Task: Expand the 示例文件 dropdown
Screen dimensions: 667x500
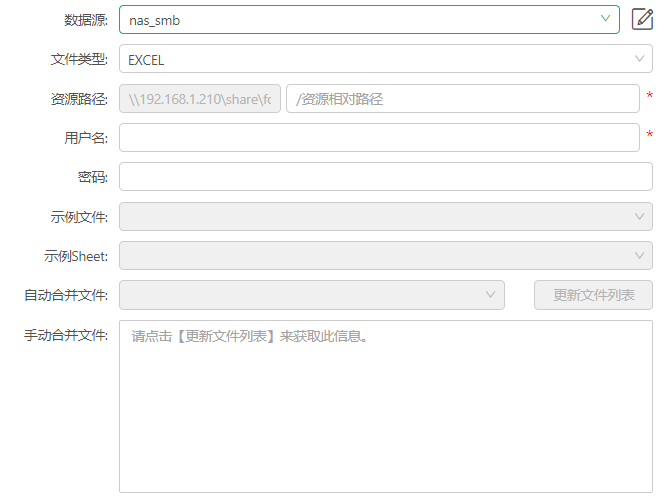Action: point(386,217)
